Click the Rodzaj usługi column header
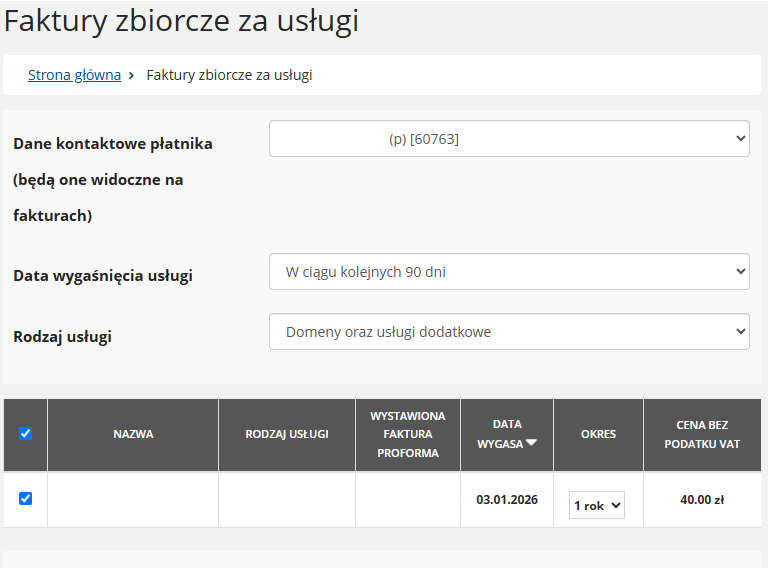Image resolution: width=768 pixels, height=568 pixels. click(x=287, y=434)
